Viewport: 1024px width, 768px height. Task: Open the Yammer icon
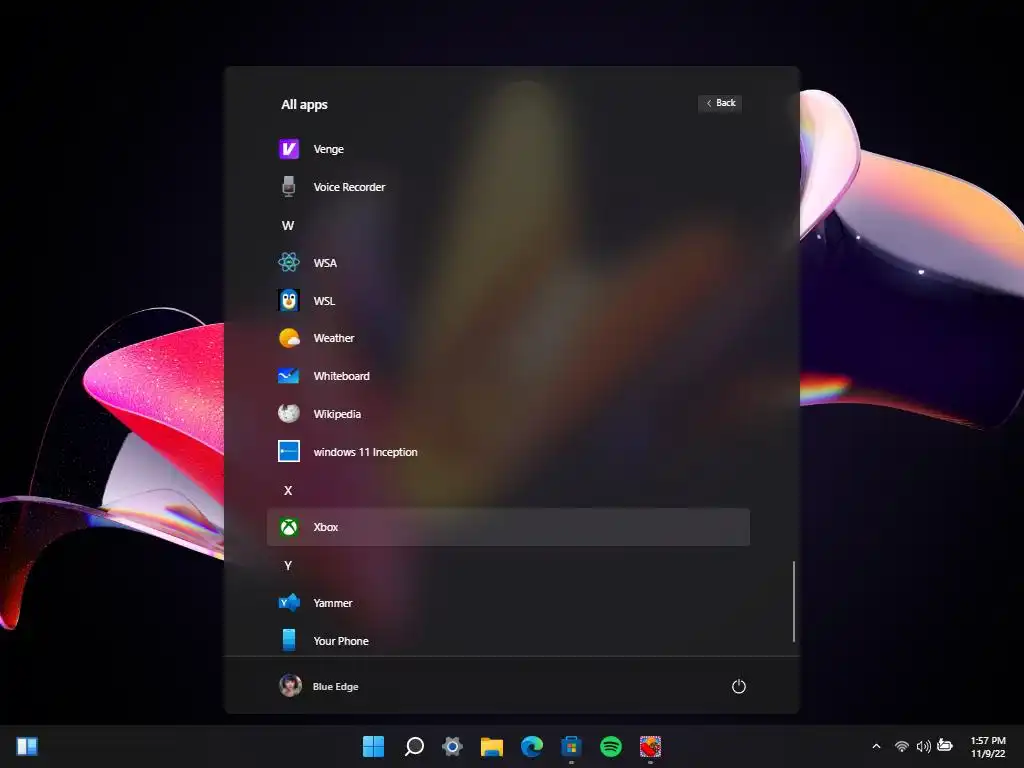[289, 603]
